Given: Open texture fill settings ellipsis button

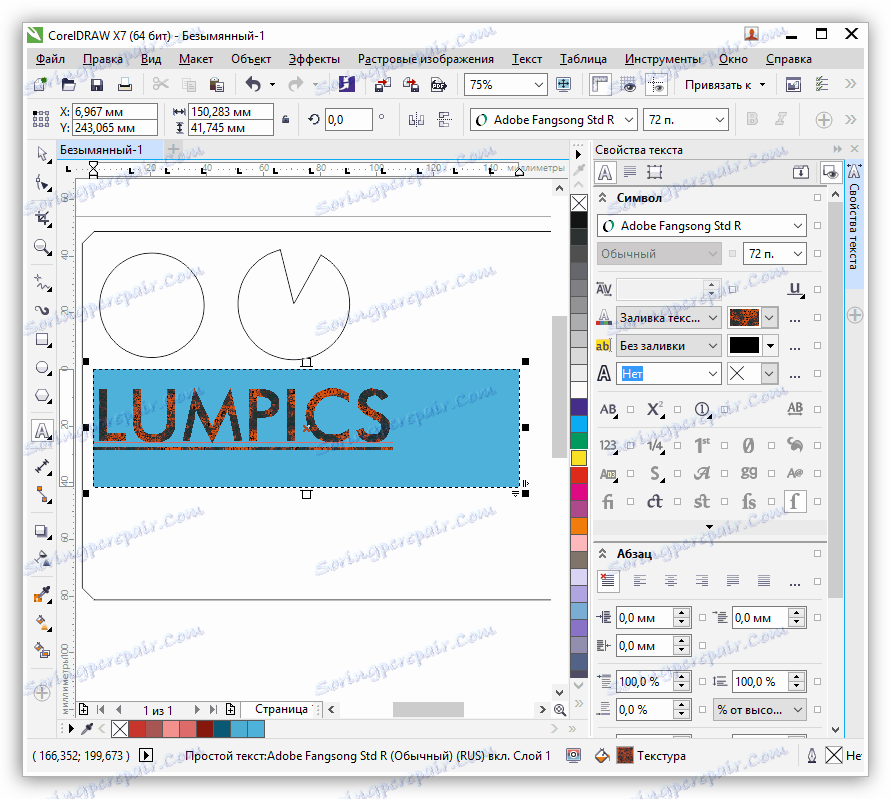Looking at the screenshot, I should [795, 318].
